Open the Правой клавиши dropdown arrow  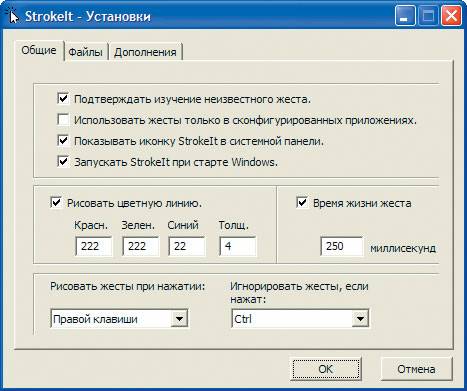click(179, 319)
